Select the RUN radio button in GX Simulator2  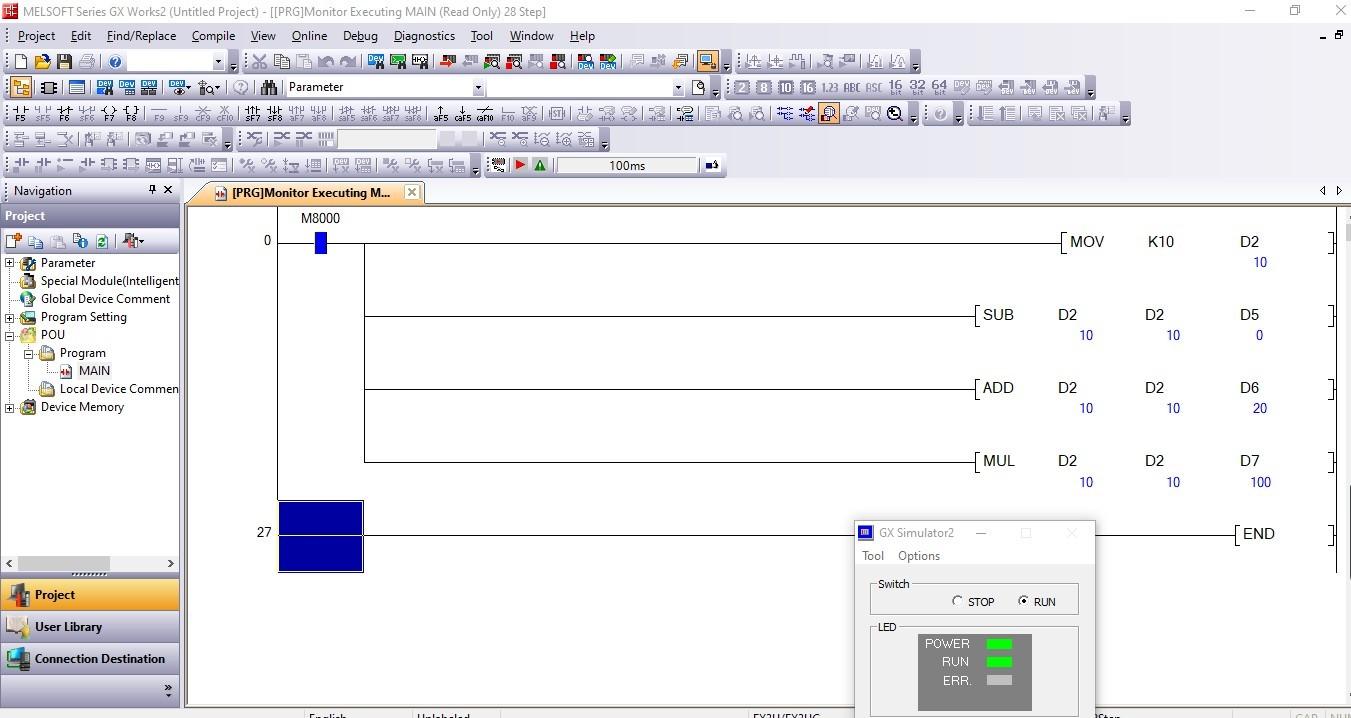coord(1023,601)
